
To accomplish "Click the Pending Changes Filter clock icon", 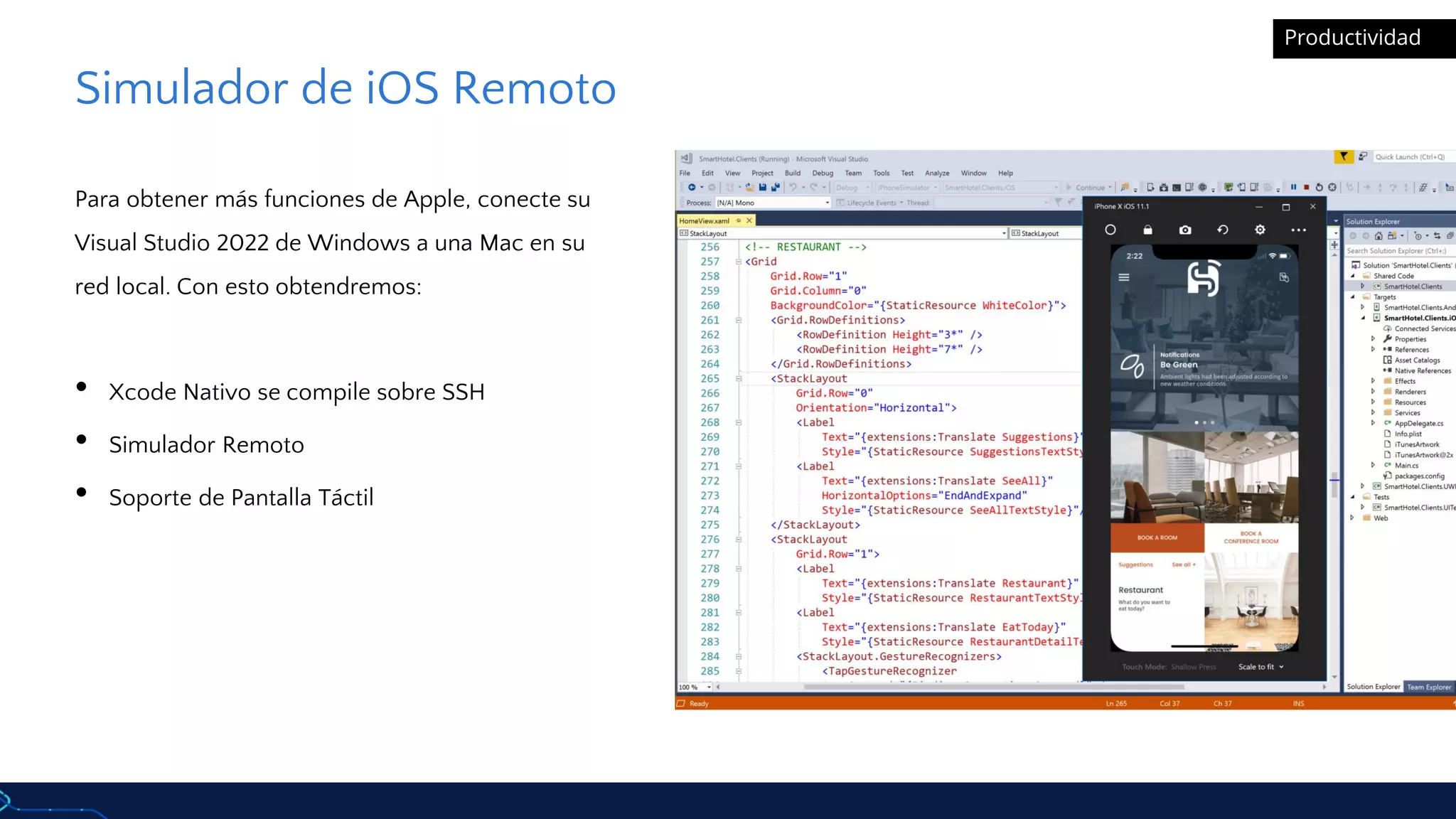I will 1418,236.
